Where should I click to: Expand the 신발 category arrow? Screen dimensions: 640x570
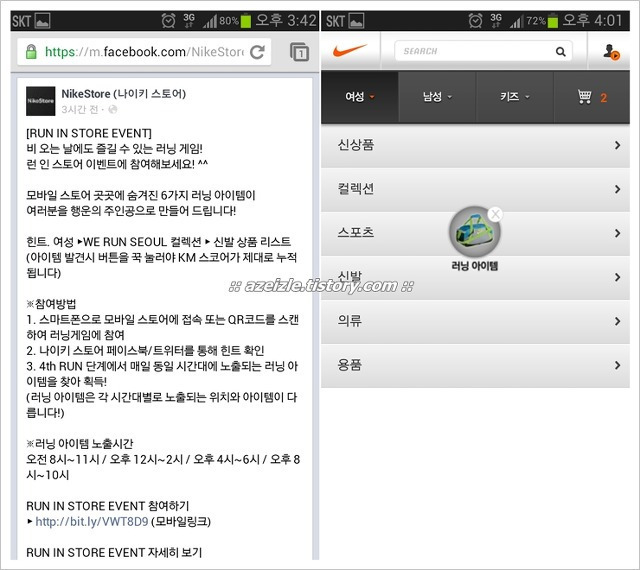pos(618,277)
